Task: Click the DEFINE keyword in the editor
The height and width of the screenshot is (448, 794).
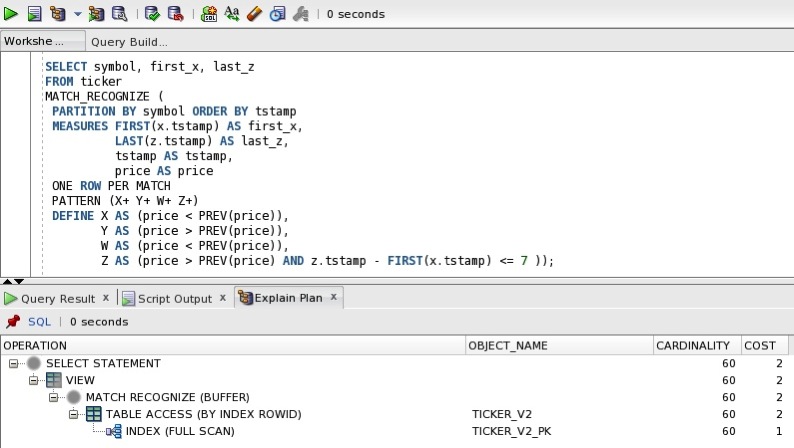Action: coord(73,216)
